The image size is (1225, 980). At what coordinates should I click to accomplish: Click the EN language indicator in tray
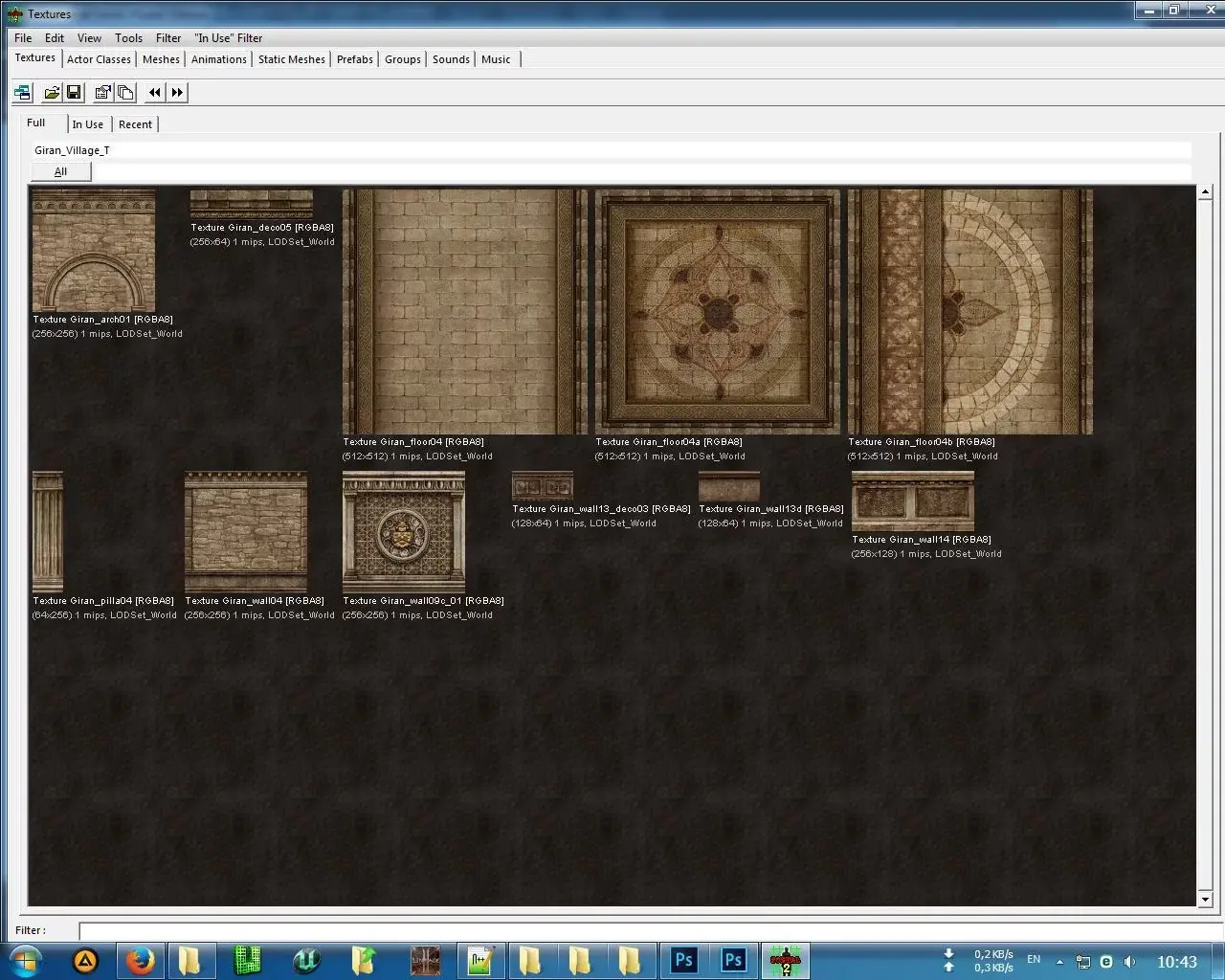pyautogui.click(x=1034, y=959)
